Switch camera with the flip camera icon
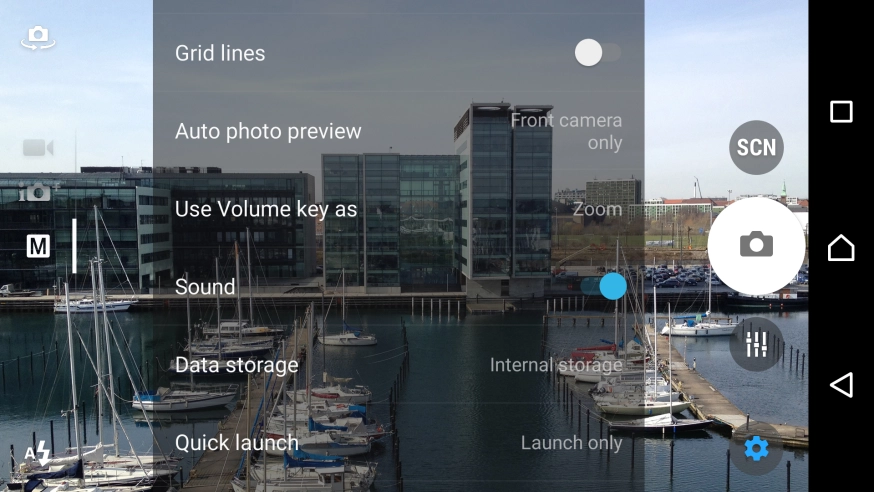 coord(38,38)
